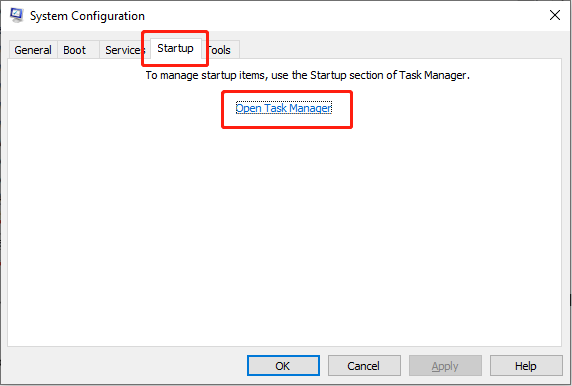
Task: Click the greyed-out Apply button
Action: coord(445,366)
